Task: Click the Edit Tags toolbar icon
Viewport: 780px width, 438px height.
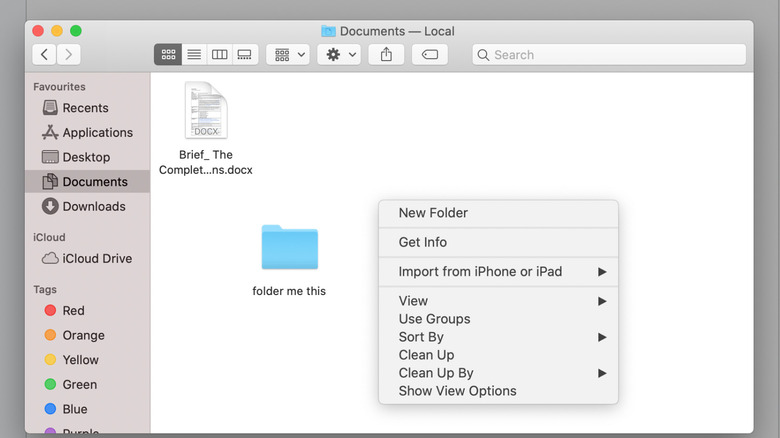Action: tap(430, 54)
